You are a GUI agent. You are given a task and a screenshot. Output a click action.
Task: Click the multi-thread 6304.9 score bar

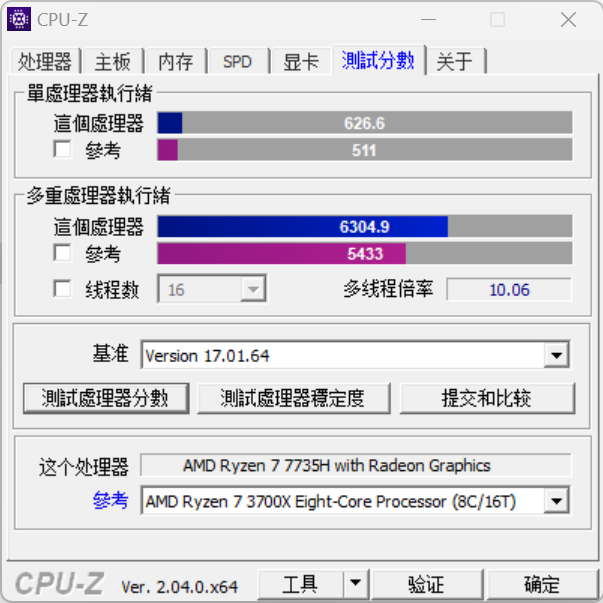[365, 227]
